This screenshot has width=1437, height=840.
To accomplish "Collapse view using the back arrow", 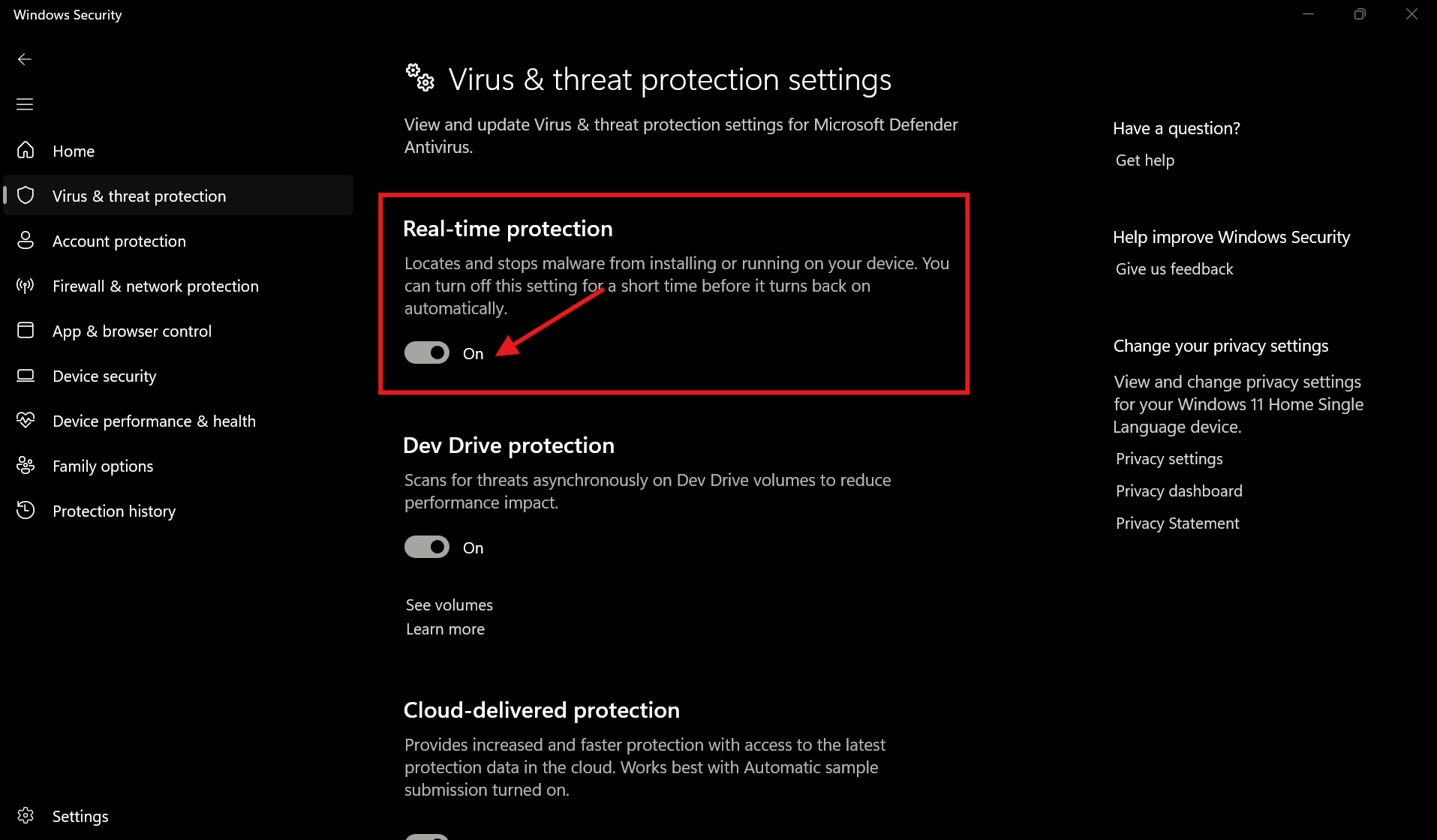I will [24, 58].
